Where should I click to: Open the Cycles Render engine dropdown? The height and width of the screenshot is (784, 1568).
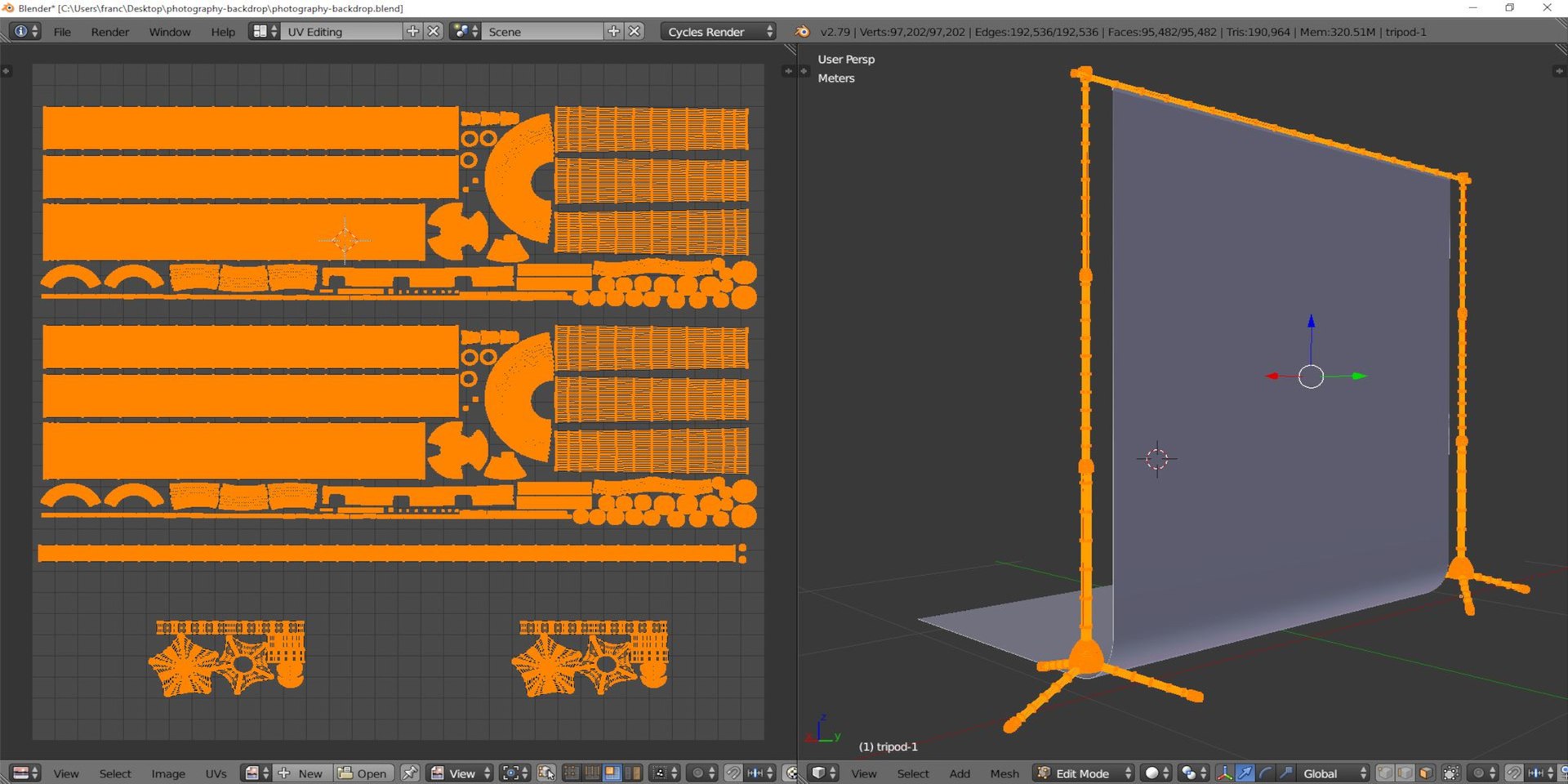719,31
